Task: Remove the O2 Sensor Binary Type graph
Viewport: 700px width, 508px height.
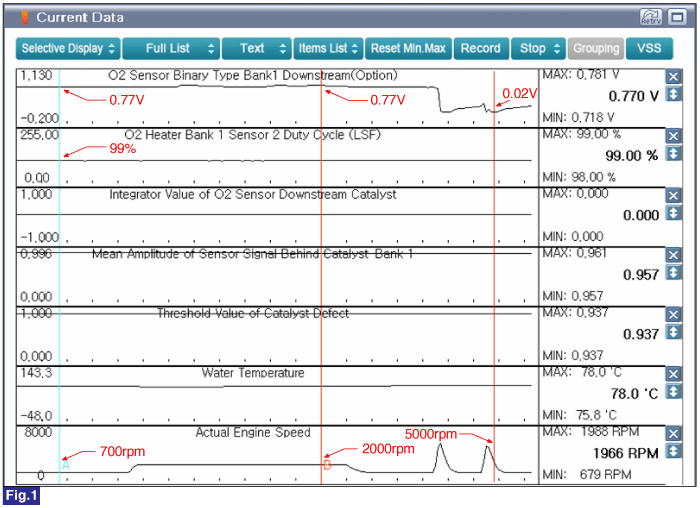Action: [673, 76]
